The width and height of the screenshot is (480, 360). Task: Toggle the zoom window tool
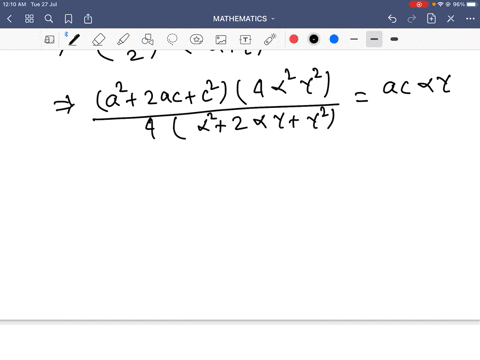click(x=49, y=40)
